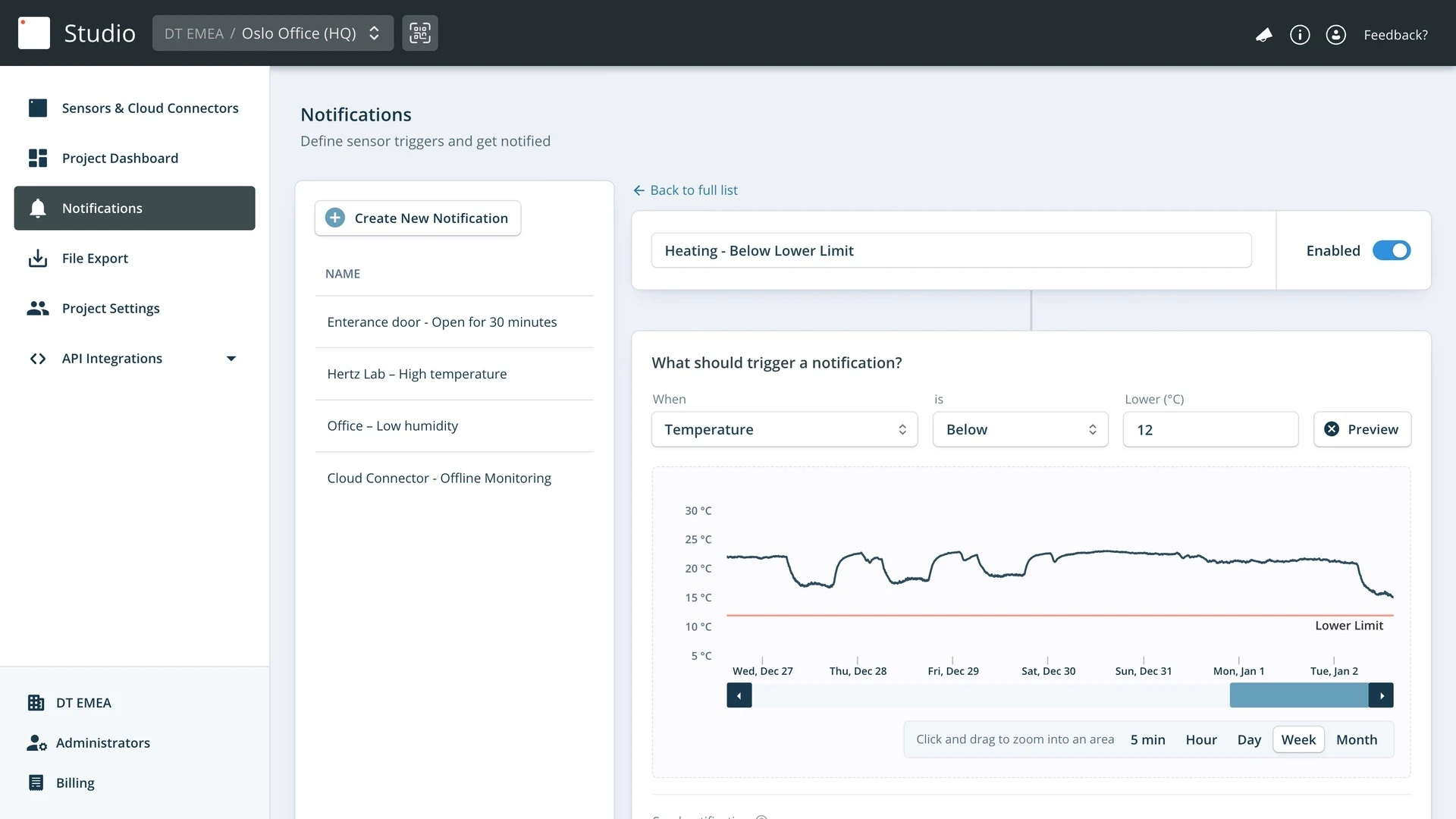Click the Administrators user-gear icon
1456x819 pixels.
(x=36, y=743)
